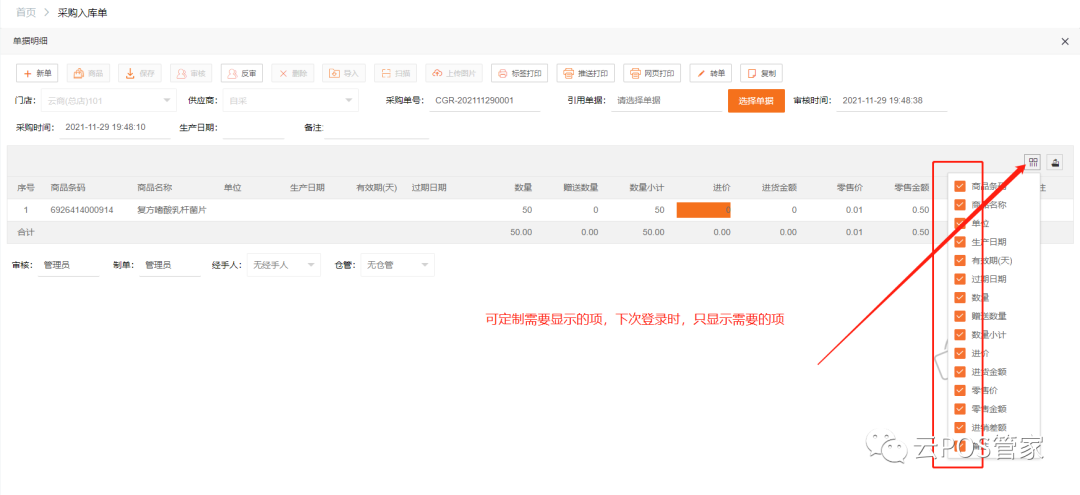
Task: Click the orange 选择单据 button
Action: coord(756,101)
